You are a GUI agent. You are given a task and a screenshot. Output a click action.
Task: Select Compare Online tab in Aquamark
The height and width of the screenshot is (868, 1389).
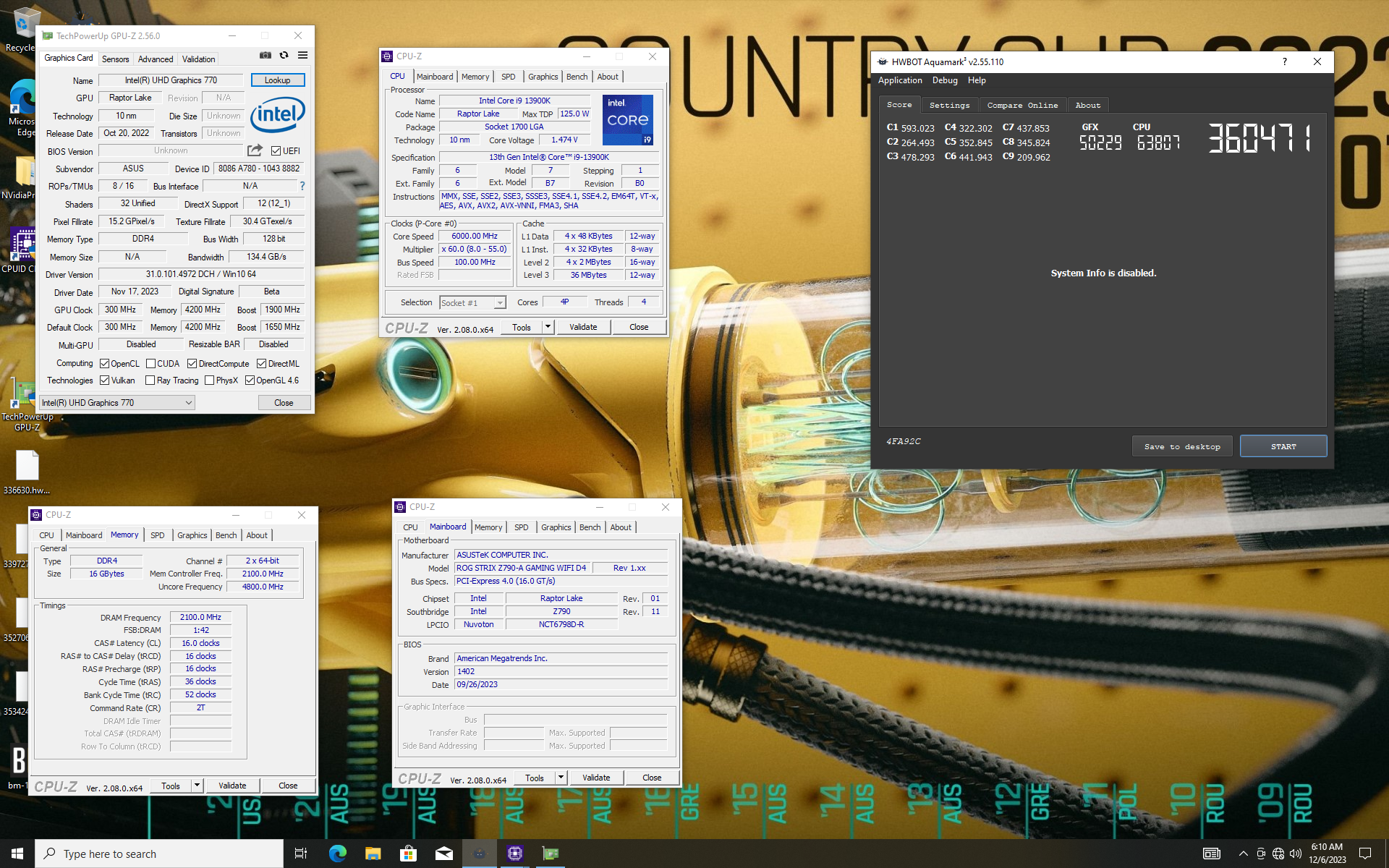1022,106
